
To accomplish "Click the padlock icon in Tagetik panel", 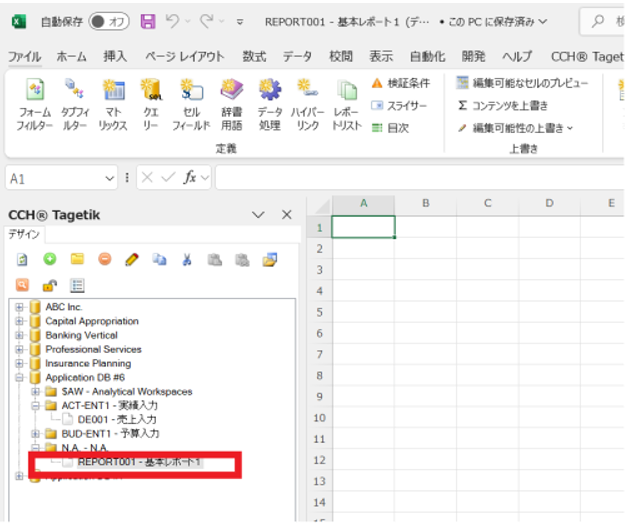I will [x=49, y=285].
